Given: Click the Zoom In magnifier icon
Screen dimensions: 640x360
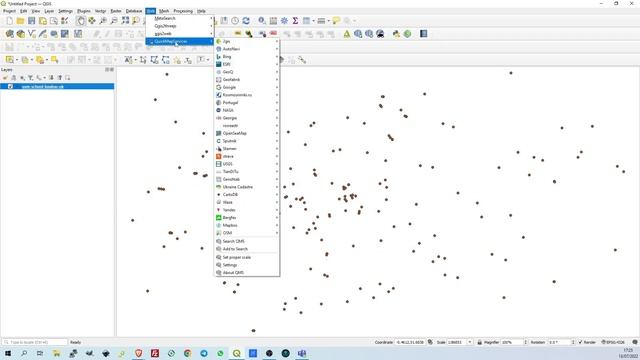Looking at the screenshot, I should (x=103, y=21).
